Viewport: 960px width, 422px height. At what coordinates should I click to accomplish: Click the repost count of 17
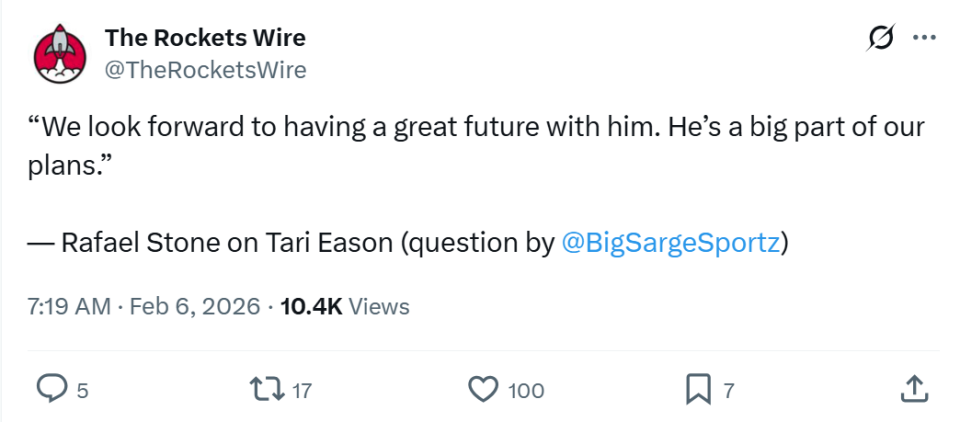(302, 390)
